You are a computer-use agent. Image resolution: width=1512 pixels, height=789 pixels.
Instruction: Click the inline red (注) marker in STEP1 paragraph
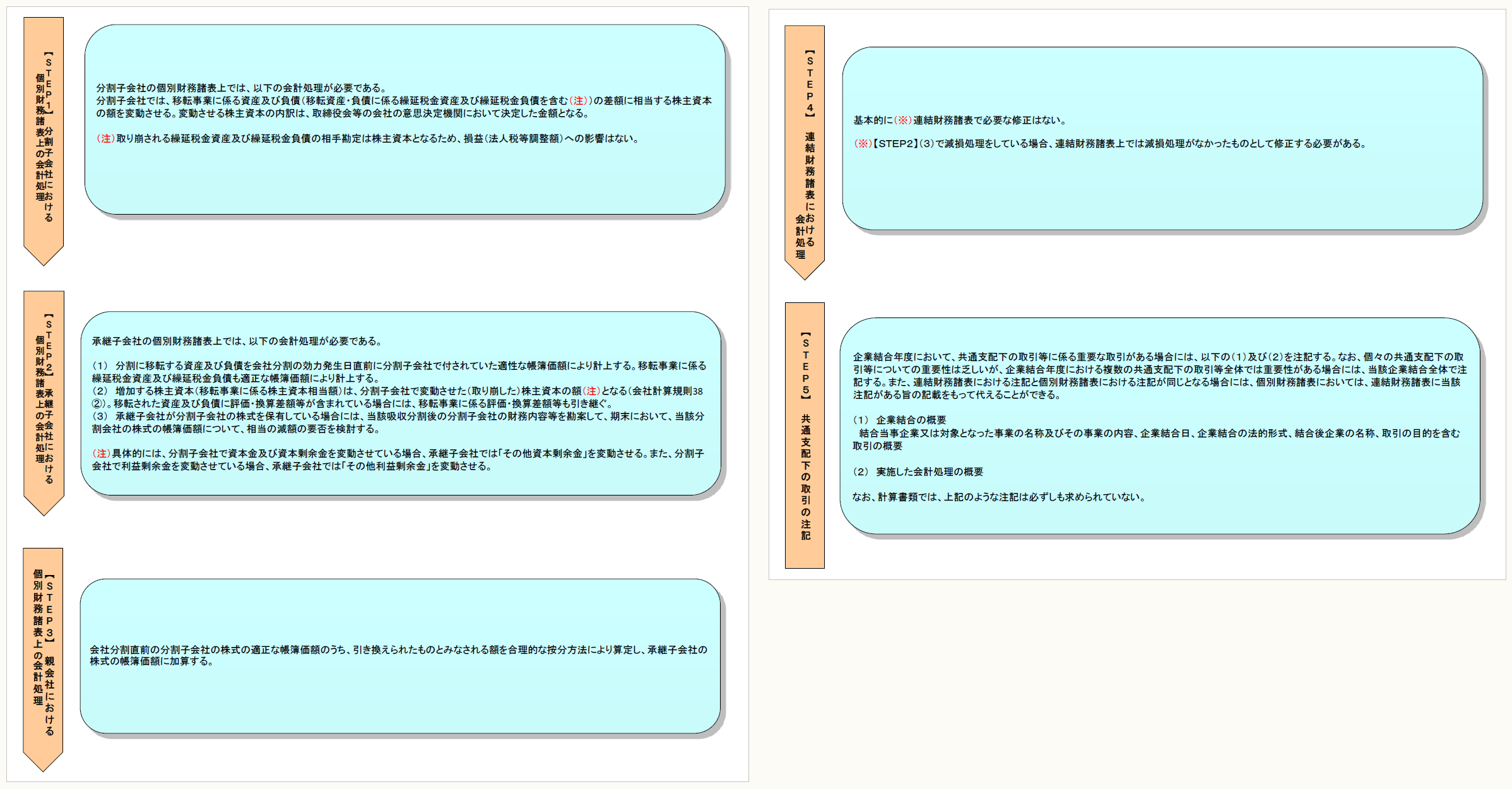tap(577, 101)
